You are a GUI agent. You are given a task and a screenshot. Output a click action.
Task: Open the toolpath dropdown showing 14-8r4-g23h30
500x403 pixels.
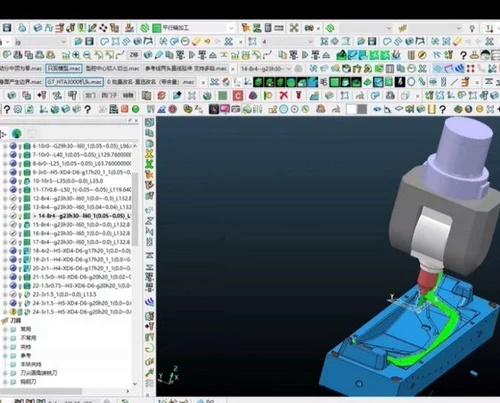click(289, 69)
